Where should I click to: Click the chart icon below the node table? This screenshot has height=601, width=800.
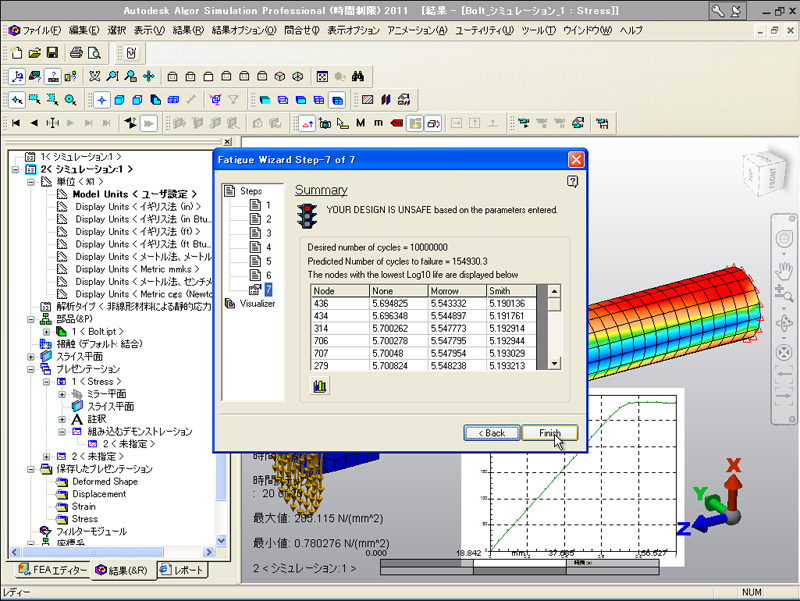321,384
